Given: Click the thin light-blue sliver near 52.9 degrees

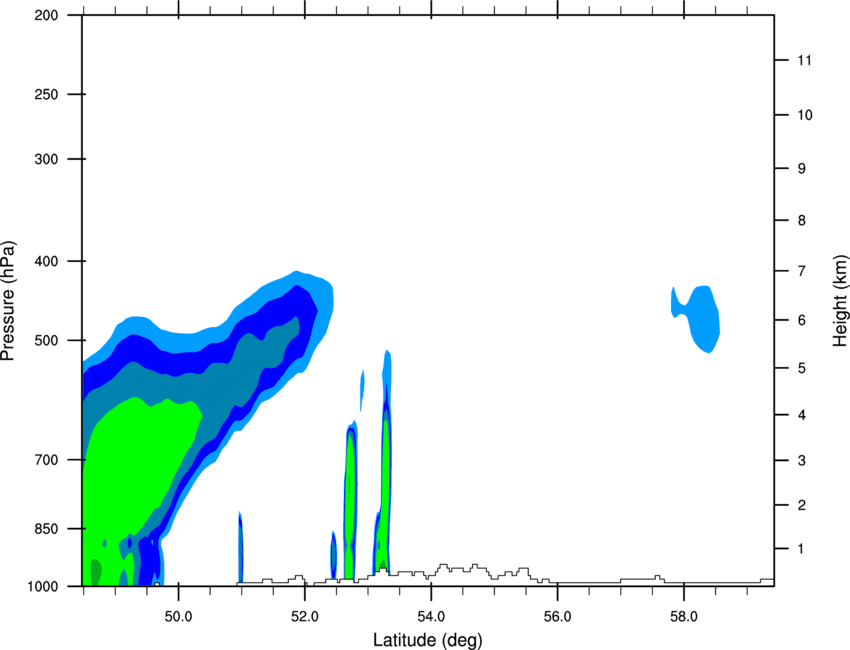Looking at the screenshot, I should pyautogui.click(x=362, y=390).
